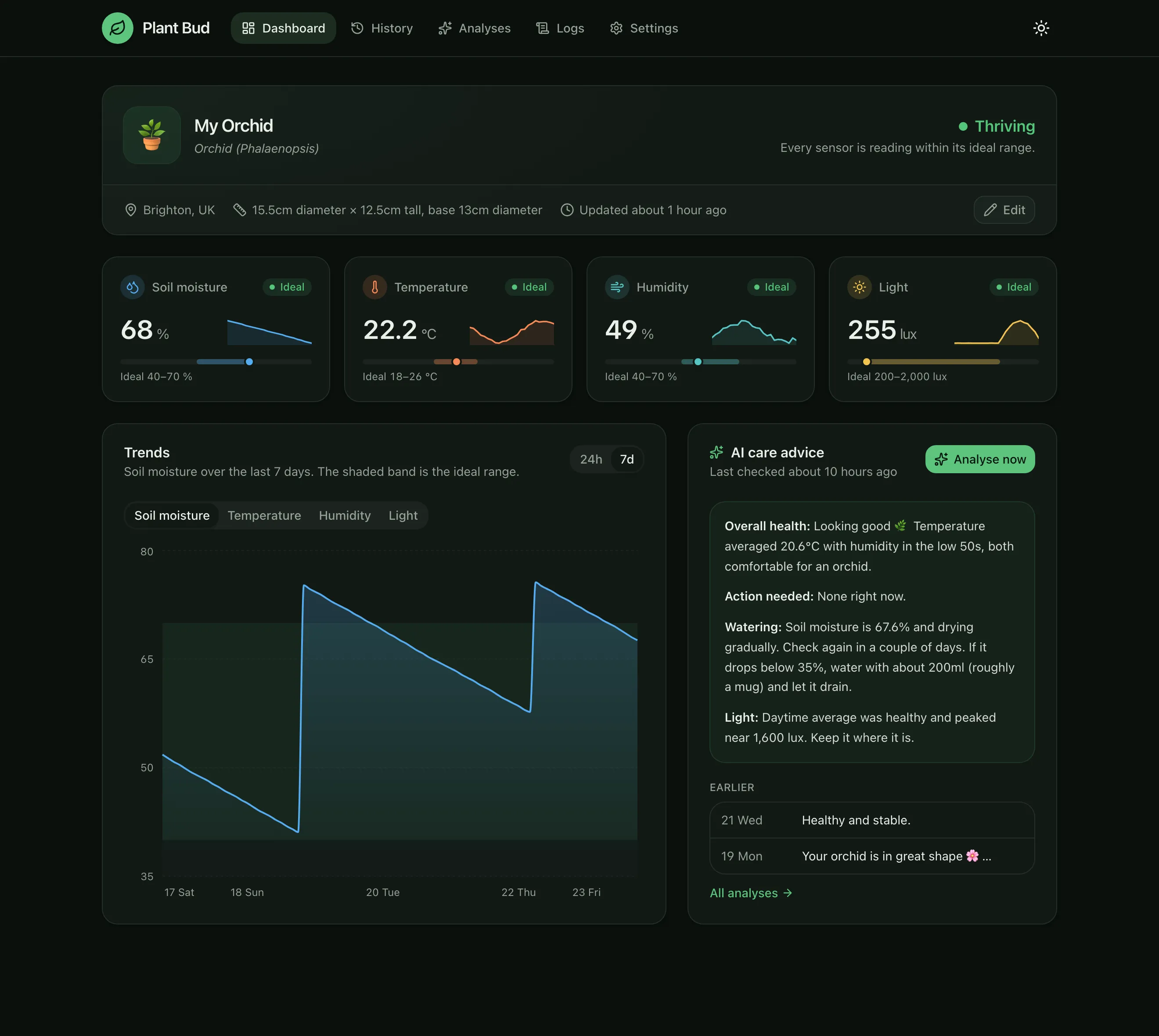Viewport: 1159px width, 1036px height.
Task: Click the soil moisture sparkline chart
Action: 269,332
